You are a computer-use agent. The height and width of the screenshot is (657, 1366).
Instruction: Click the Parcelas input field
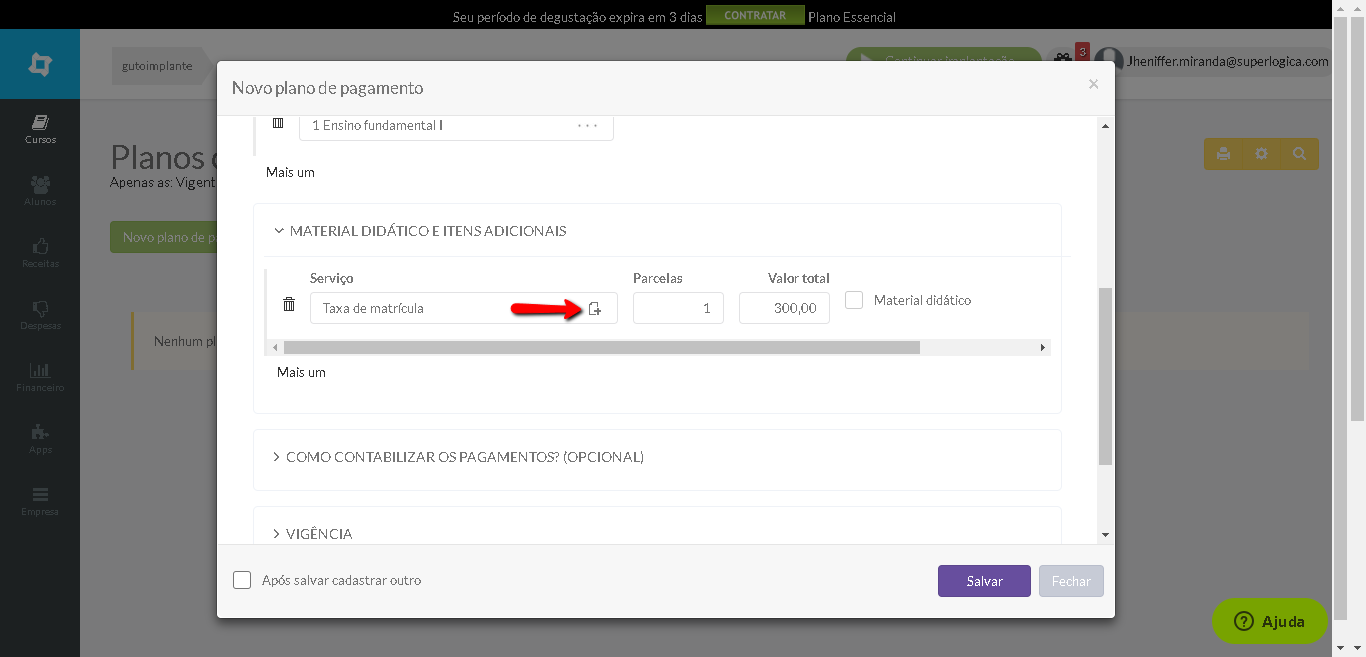point(678,308)
